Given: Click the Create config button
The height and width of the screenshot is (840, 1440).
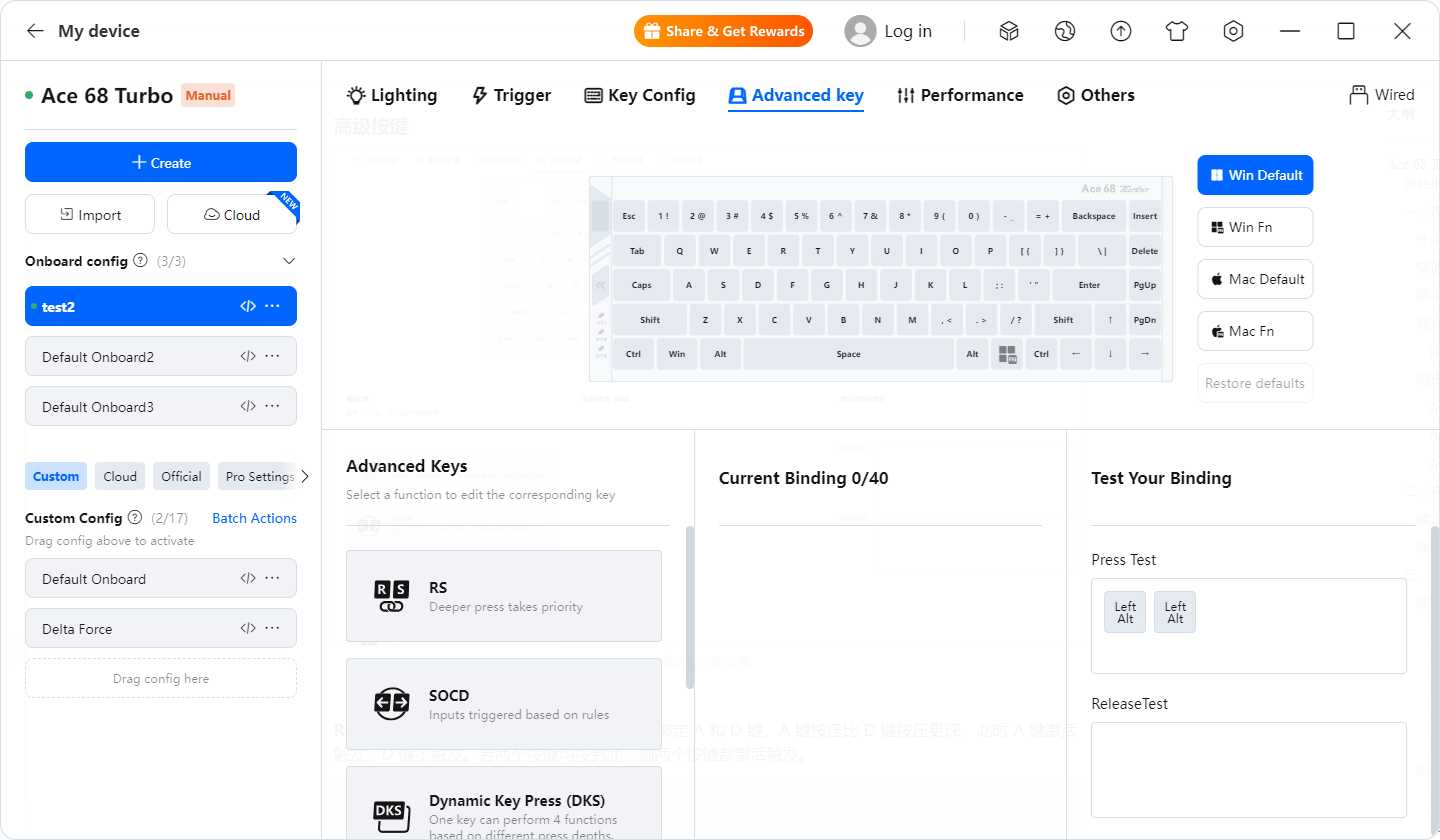Looking at the screenshot, I should (x=161, y=162).
